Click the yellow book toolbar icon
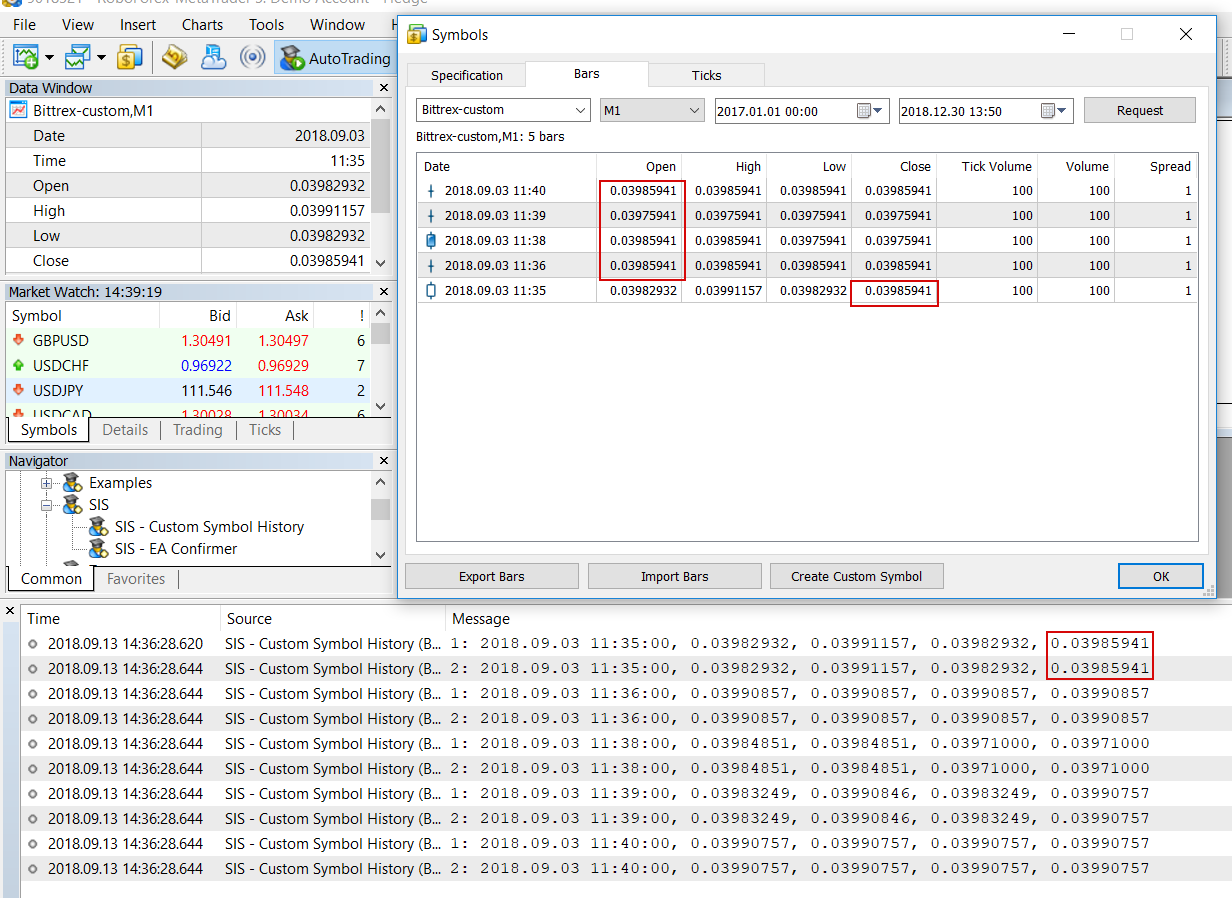This screenshot has width=1232, height=898. [x=175, y=58]
